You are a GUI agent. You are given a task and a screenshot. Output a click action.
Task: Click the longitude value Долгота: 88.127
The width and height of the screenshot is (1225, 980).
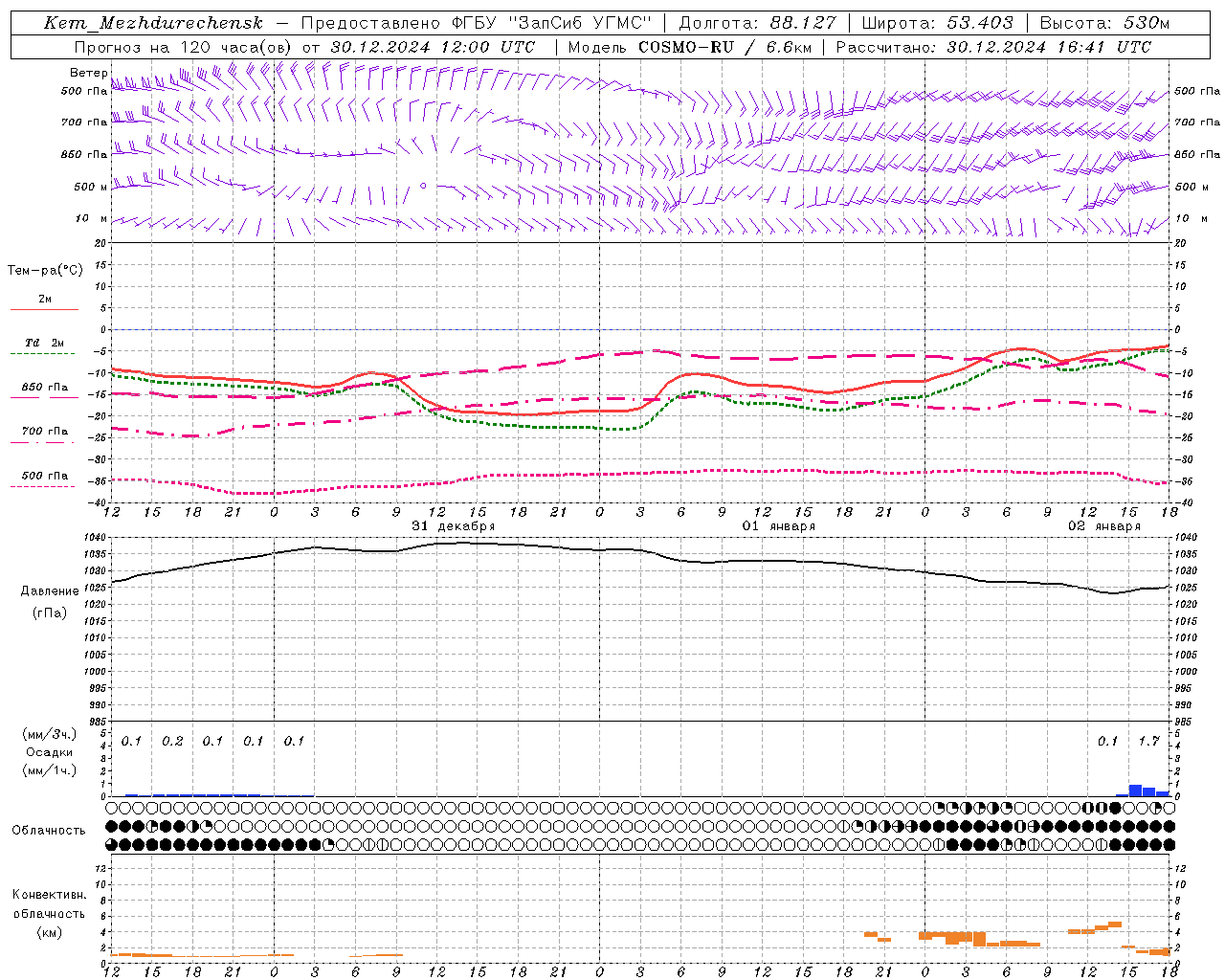click(757, 23)
